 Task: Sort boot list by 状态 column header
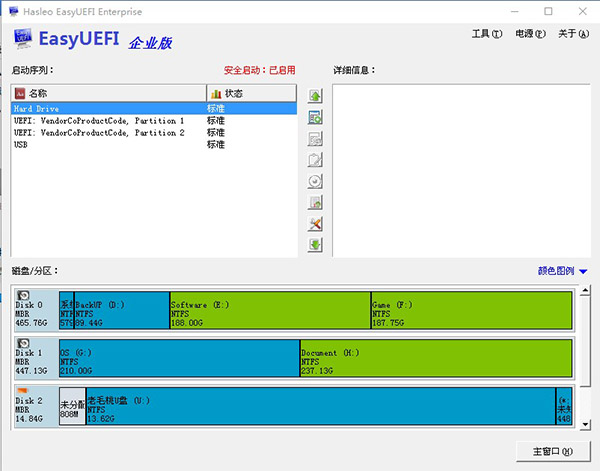pos(251,93)
